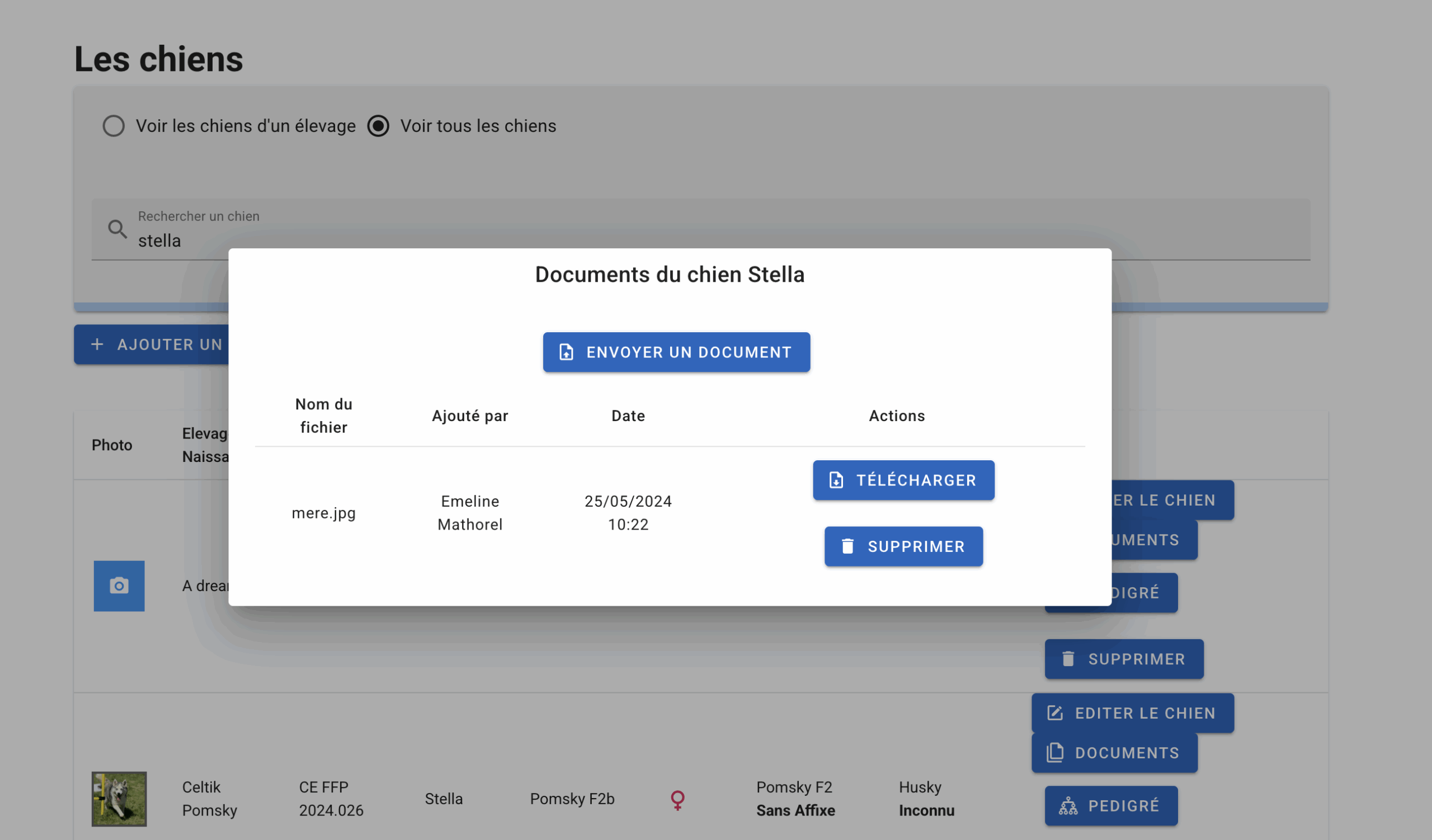Click 'Celtik Pomsky' cell
Screen dimensions: 1432x840
[209, 799]
